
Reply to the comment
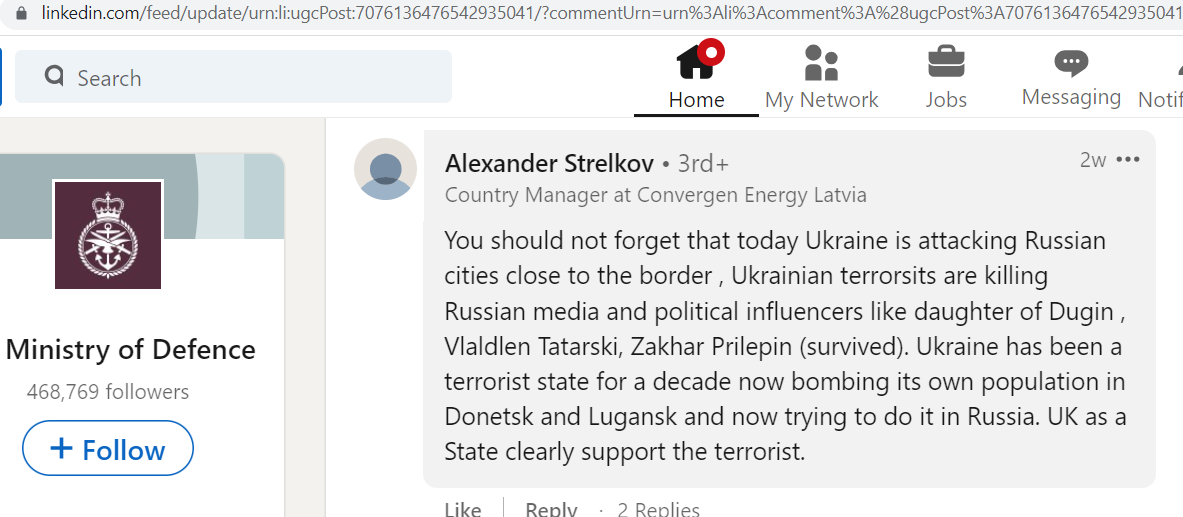pos(552,509)
